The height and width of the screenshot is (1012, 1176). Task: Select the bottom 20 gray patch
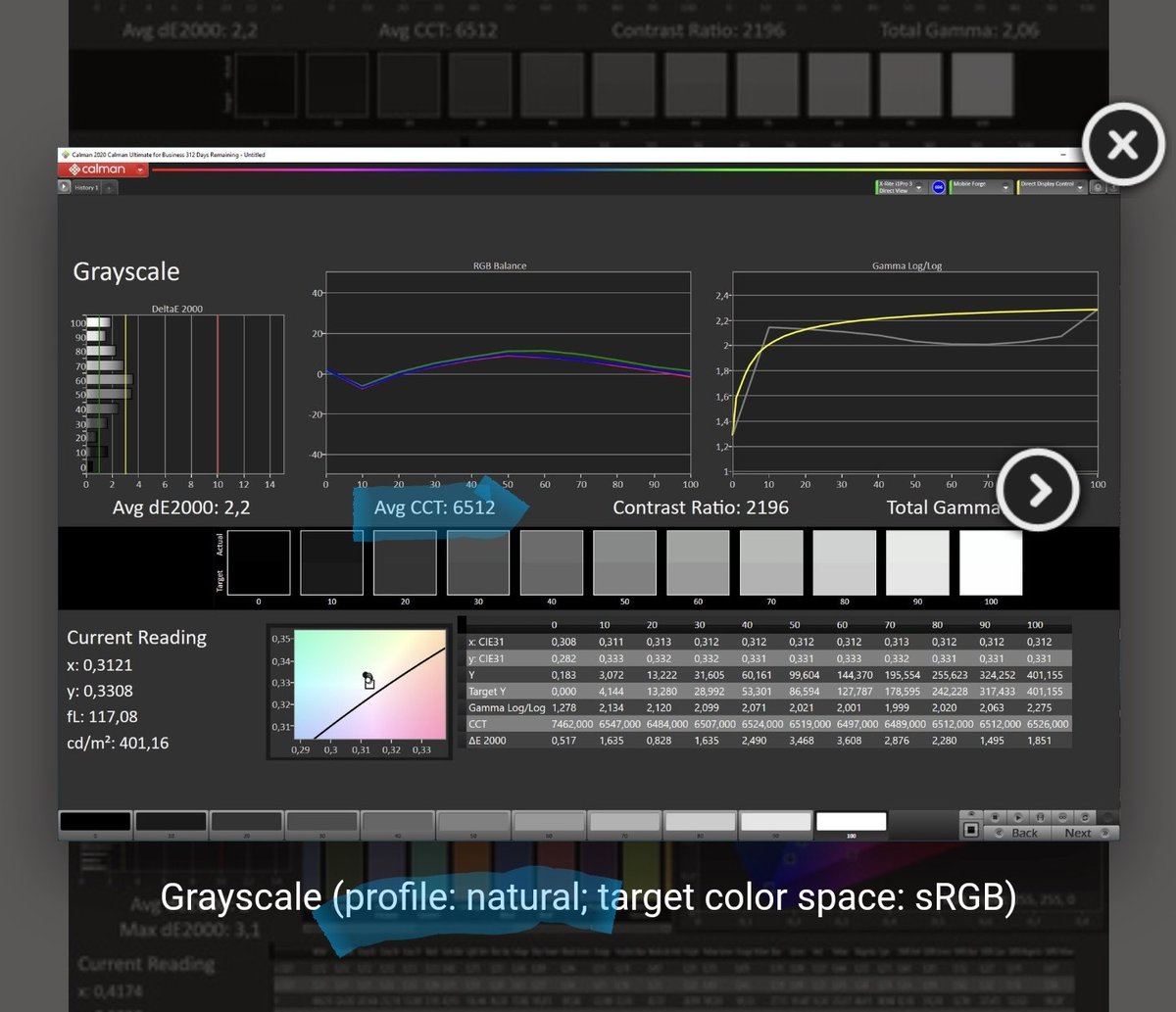coord(246,825)
